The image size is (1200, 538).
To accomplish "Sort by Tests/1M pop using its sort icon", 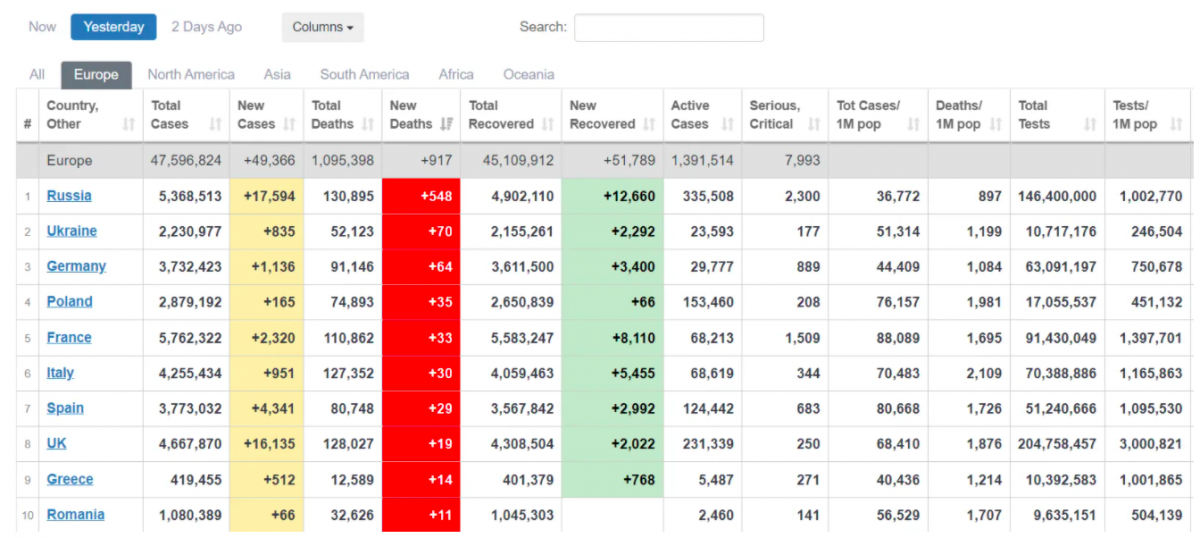I will (1176, 124).
